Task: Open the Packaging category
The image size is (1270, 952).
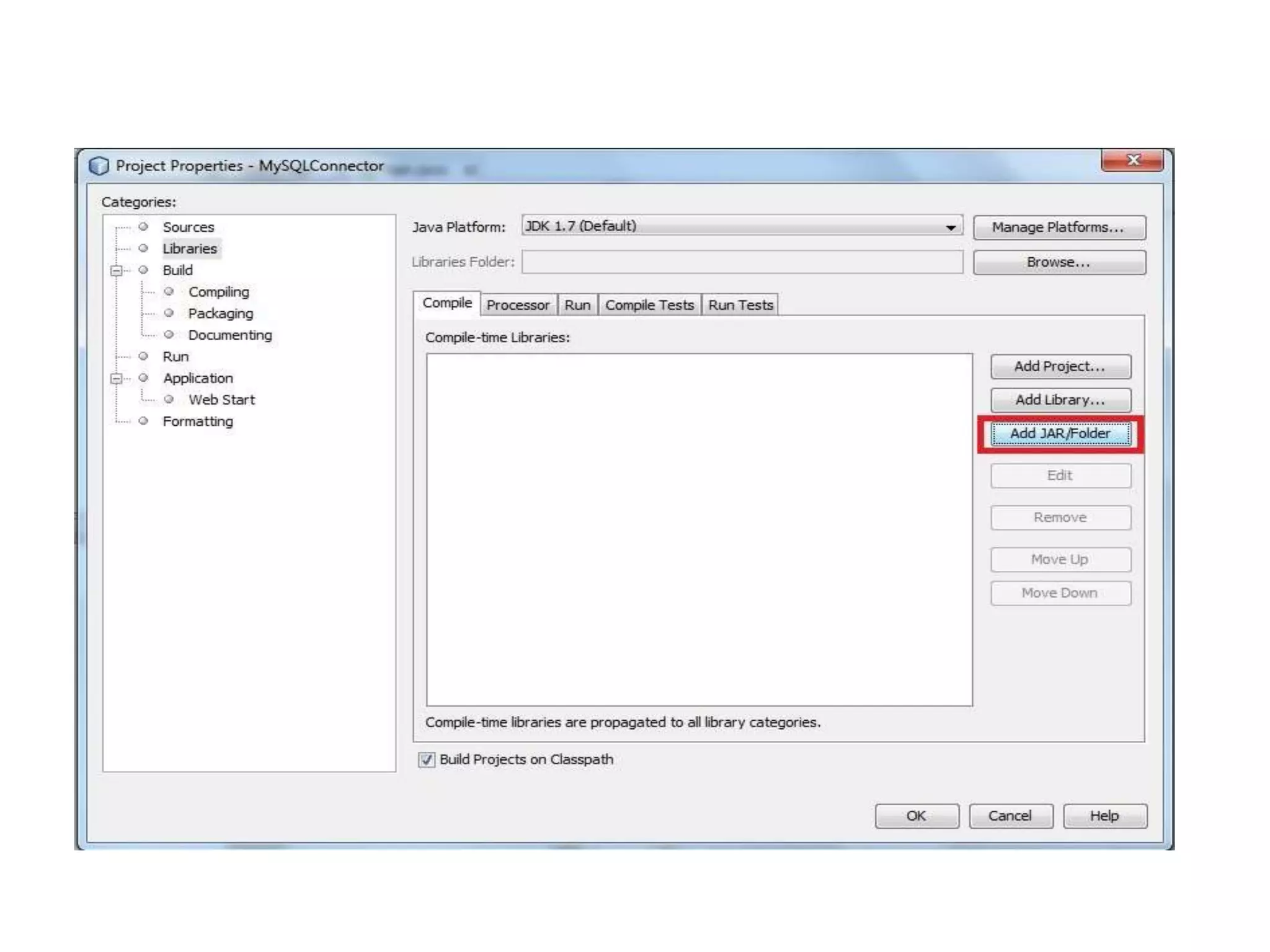Action: coord(220,314)
